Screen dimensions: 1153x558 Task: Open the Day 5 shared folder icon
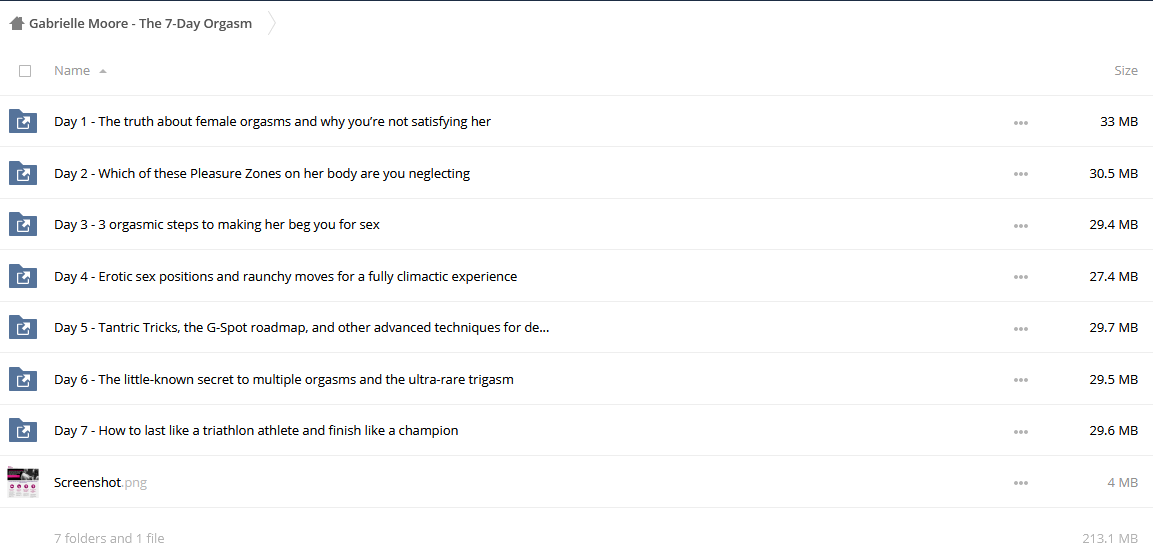(23, 327)
